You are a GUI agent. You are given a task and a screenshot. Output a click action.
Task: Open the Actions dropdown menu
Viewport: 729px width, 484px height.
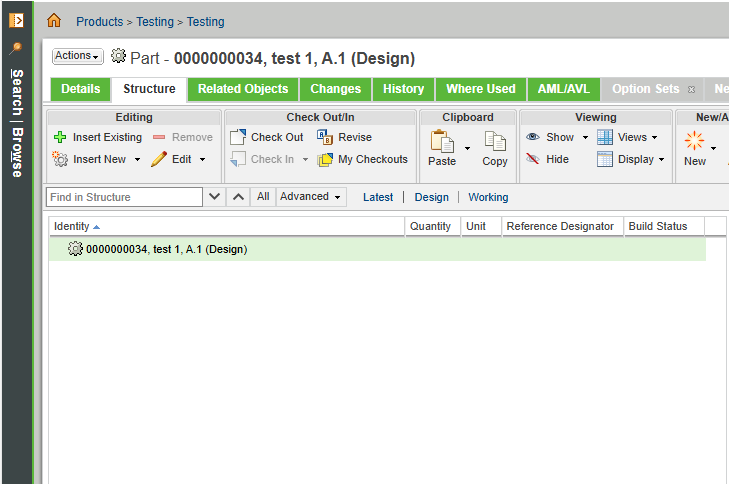click(78, 57)
